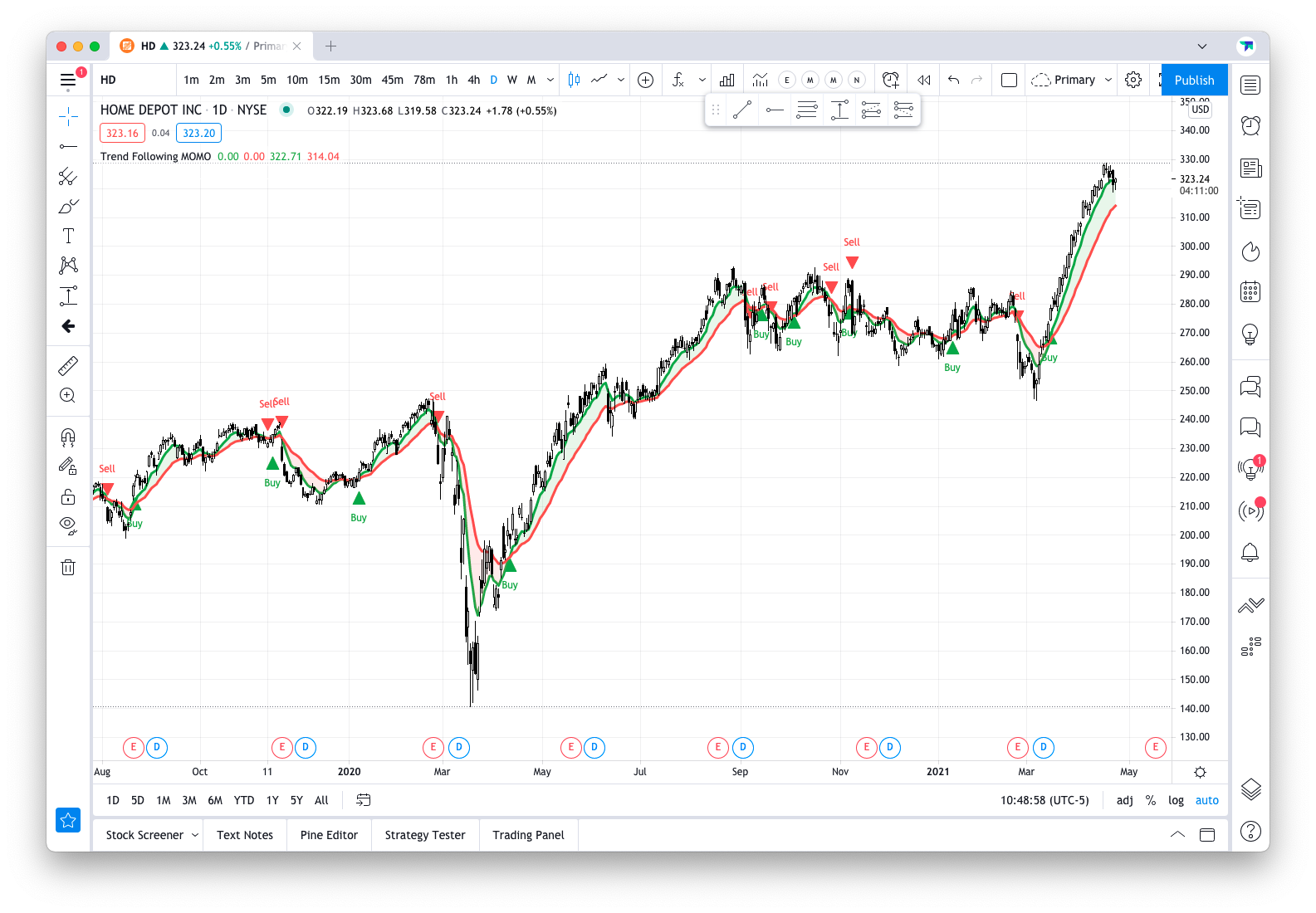Image resolution: width=1316 pixels, height=913 pixels.
Task: Set the date range to YTD
Action: (244, 800)
